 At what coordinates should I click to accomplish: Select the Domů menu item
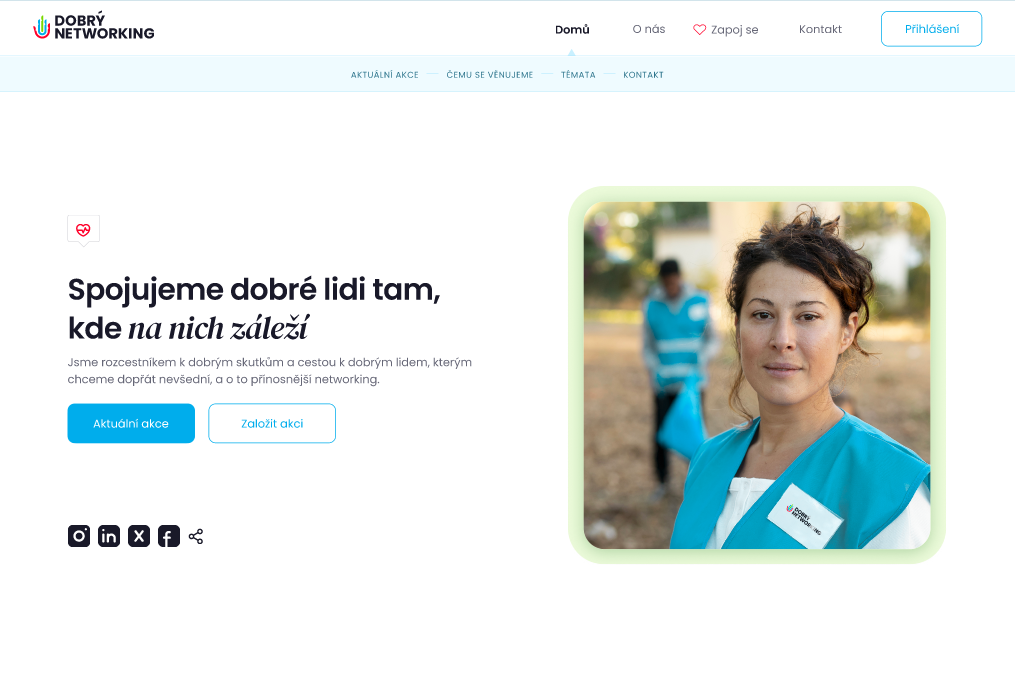coord(572,29)
